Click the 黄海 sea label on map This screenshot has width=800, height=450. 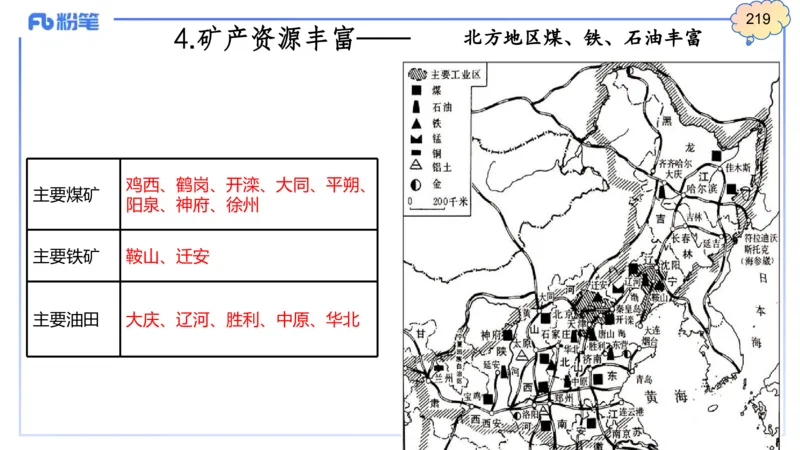click(x=666, y=396)
